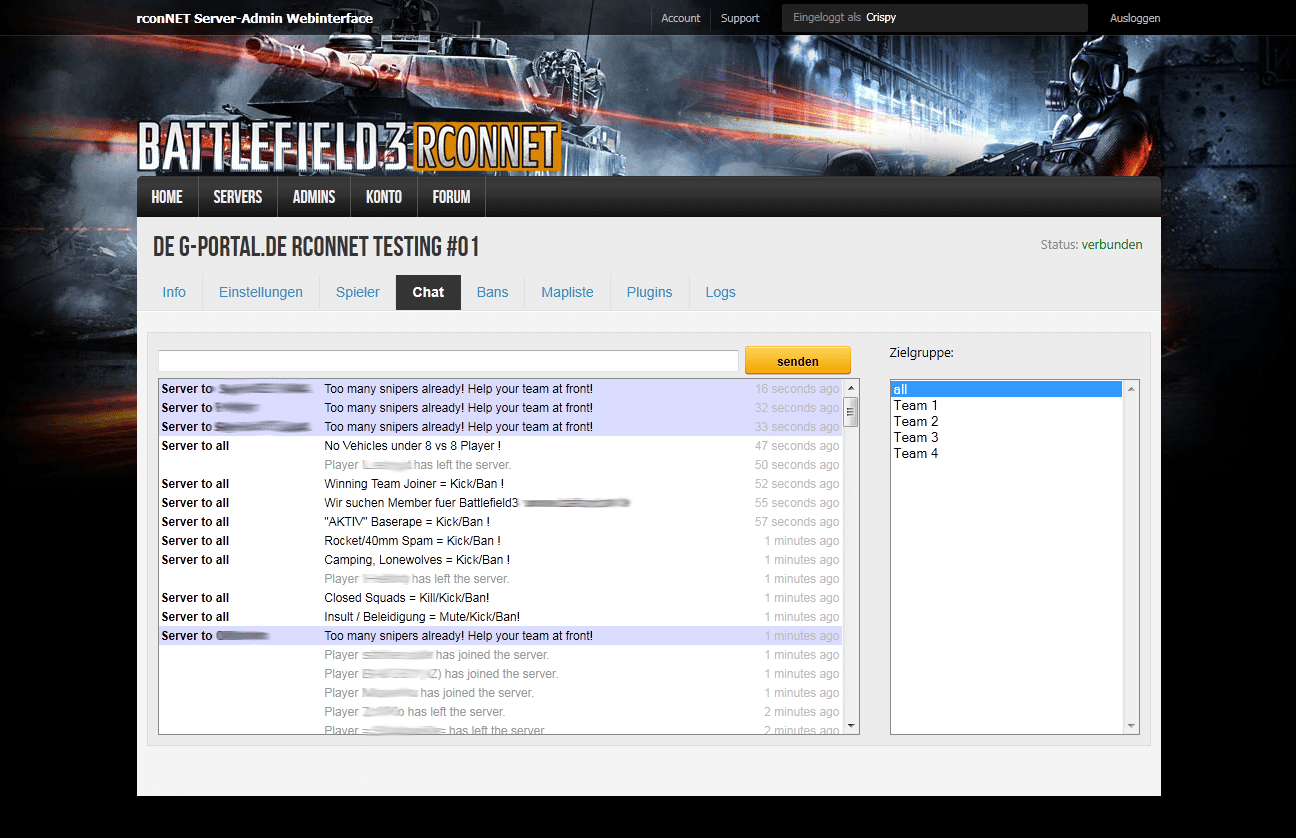Open the Mapliste tab
1296x838 pixels.
click(567, 292)
